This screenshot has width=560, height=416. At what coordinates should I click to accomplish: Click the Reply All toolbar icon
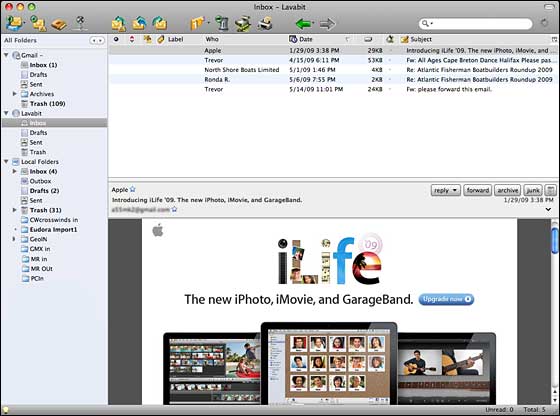pyautogui.click(x=139, y=24)
